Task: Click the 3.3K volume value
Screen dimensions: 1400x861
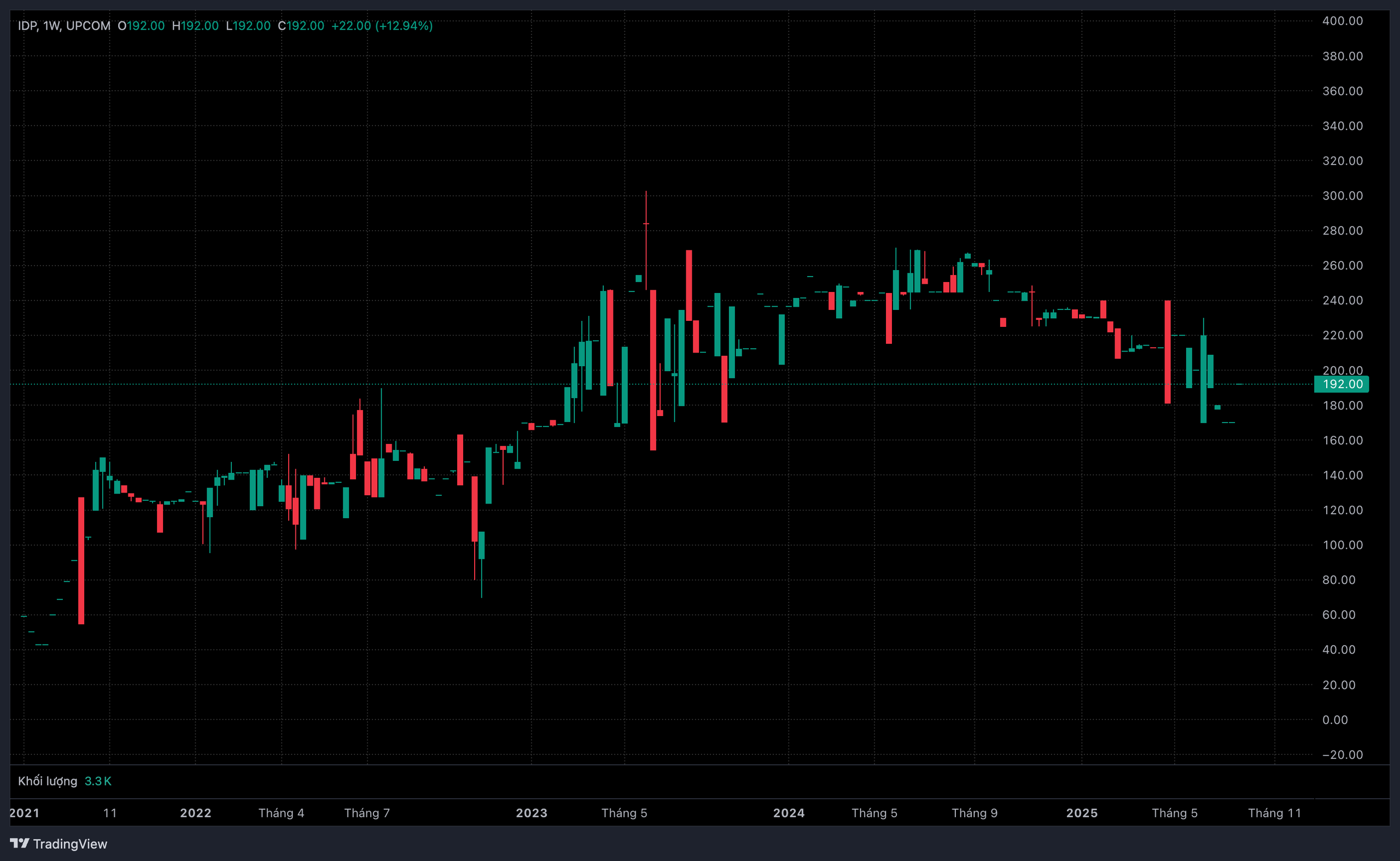Action: (97, 781)
